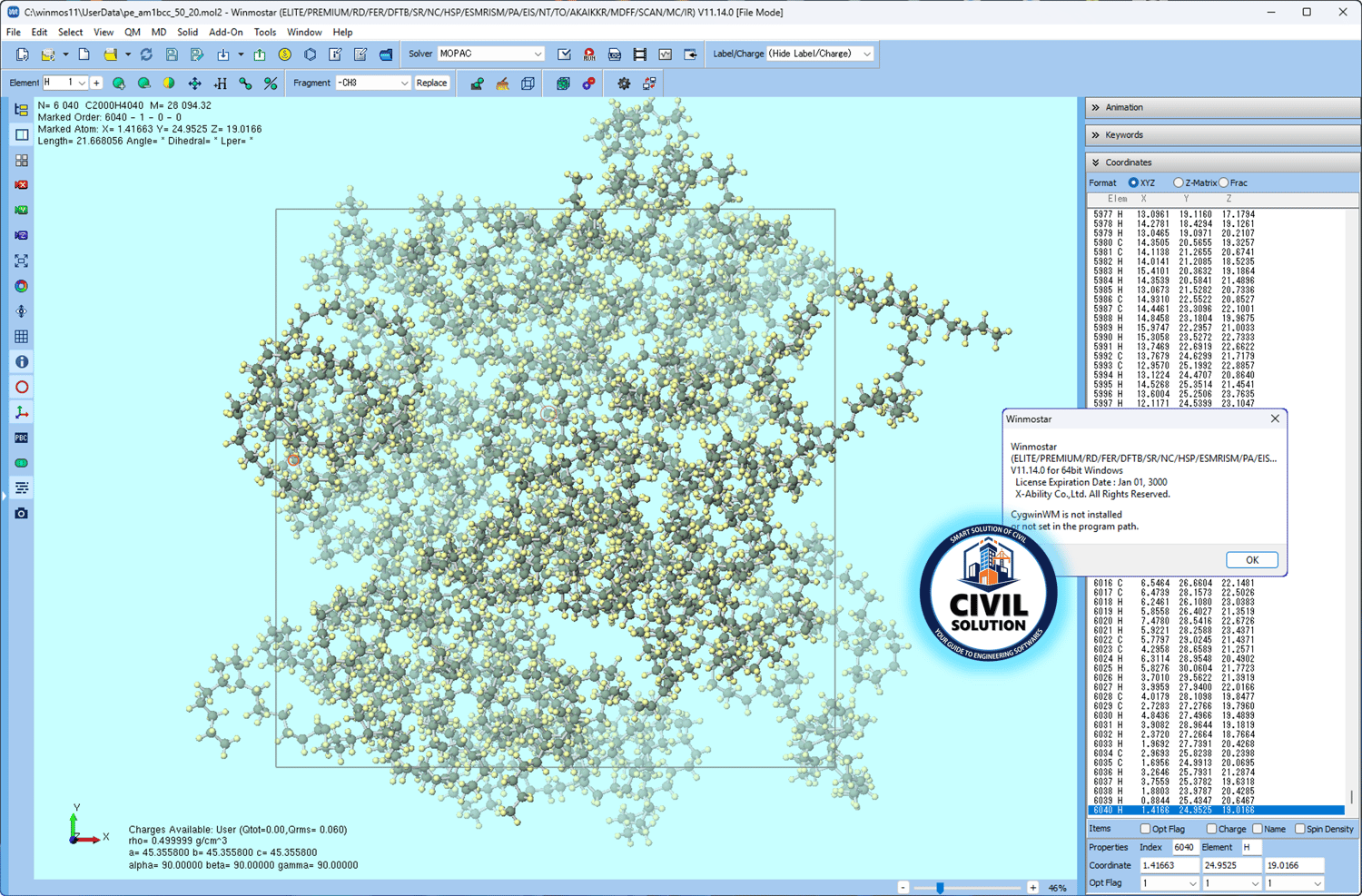Select coordinate row 5977 H
Viewport: 1362px width, 896px height.
[x=1217, y=215]
